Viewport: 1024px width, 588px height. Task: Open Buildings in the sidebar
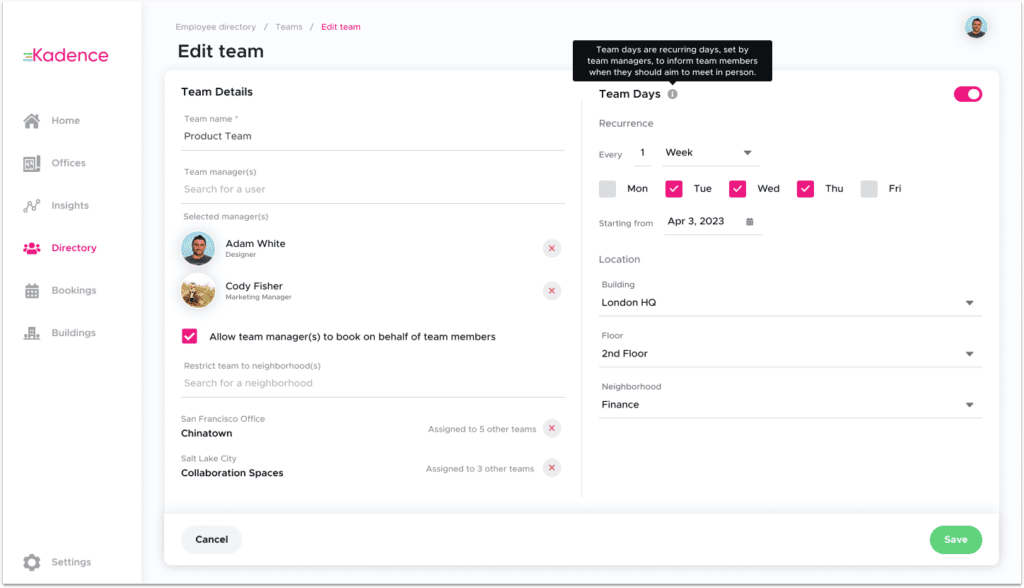(x=74, y=333)
